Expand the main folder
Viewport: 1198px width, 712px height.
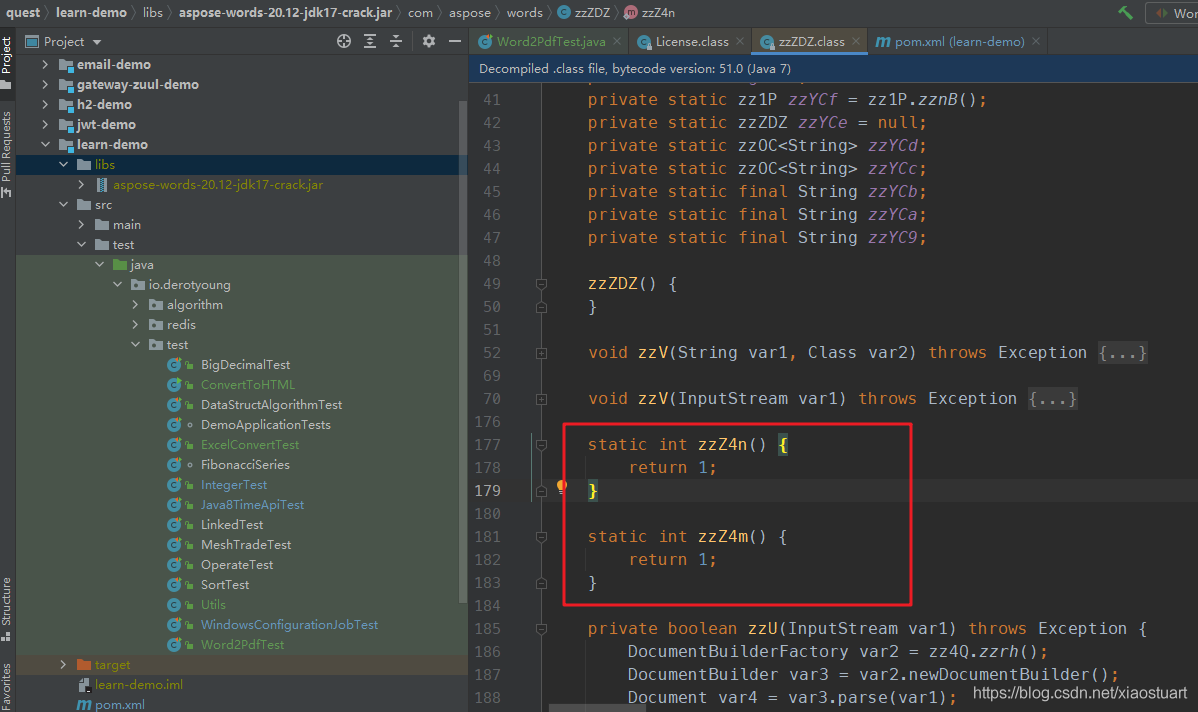[82, 225]
